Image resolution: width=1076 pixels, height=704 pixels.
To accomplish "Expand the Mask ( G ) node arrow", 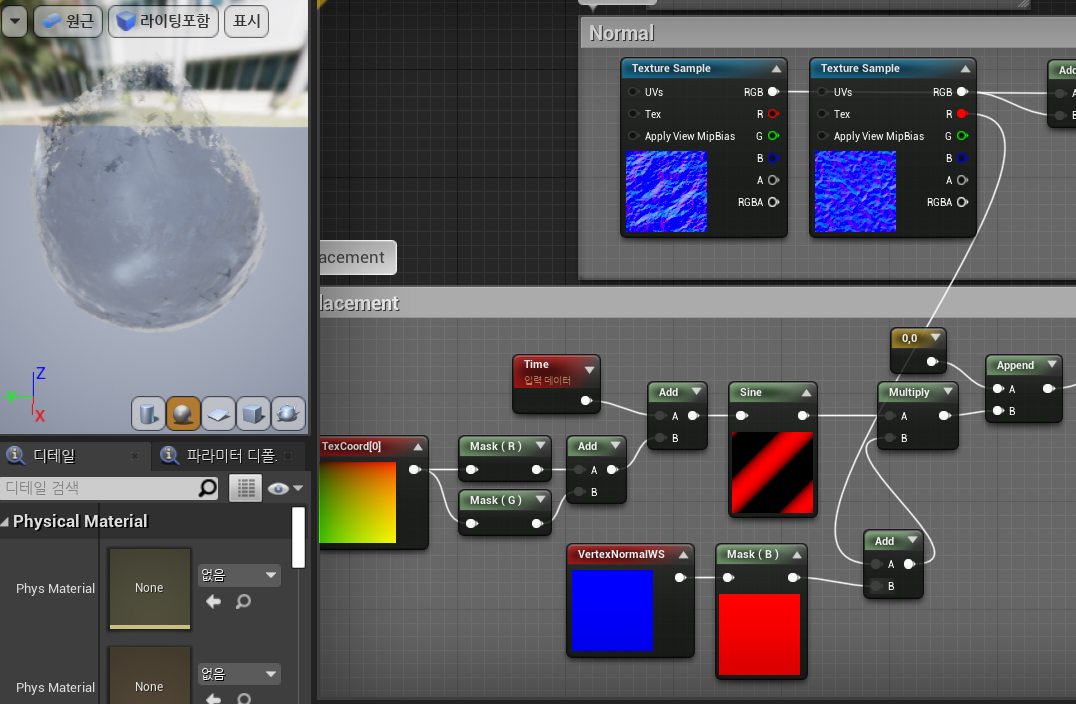I will tap(541, 500).
